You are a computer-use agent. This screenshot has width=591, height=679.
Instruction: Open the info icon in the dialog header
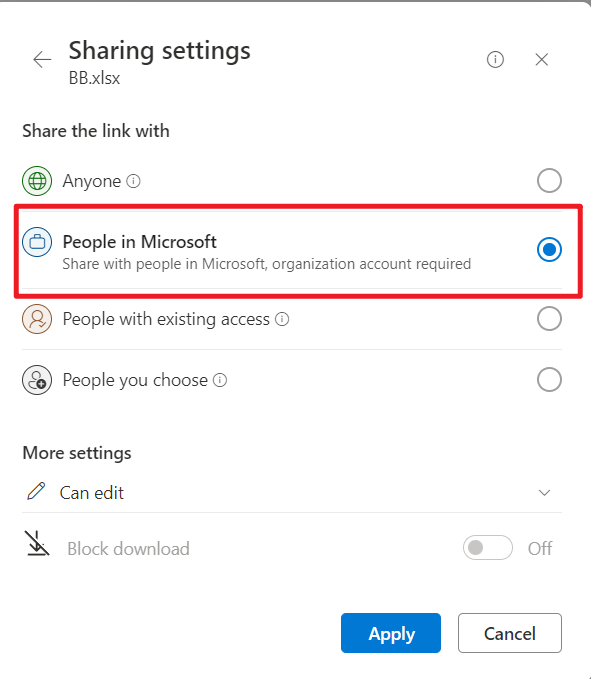click(495, 59)
